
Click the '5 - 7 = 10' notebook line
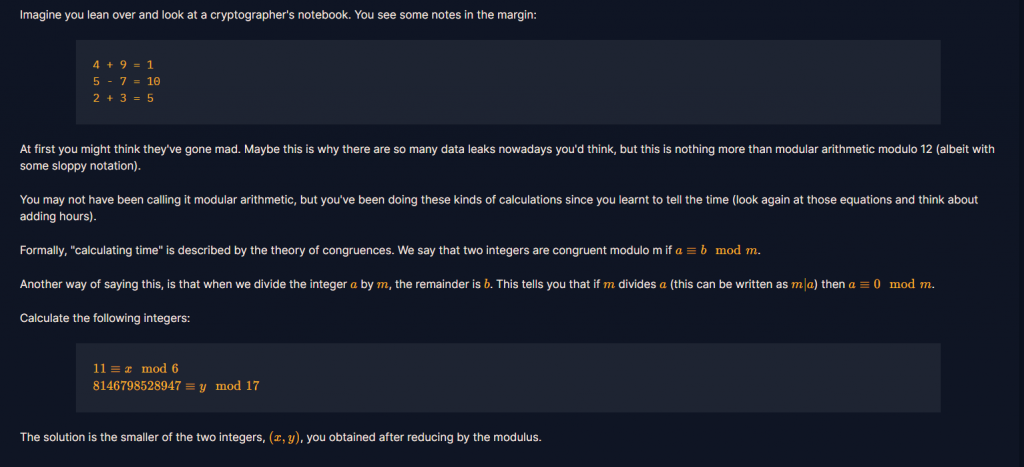tap(126, 82)
